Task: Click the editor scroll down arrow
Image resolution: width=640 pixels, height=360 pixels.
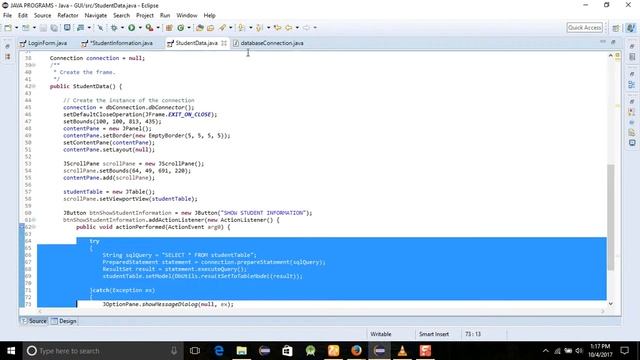Action: tap(611, 304)
